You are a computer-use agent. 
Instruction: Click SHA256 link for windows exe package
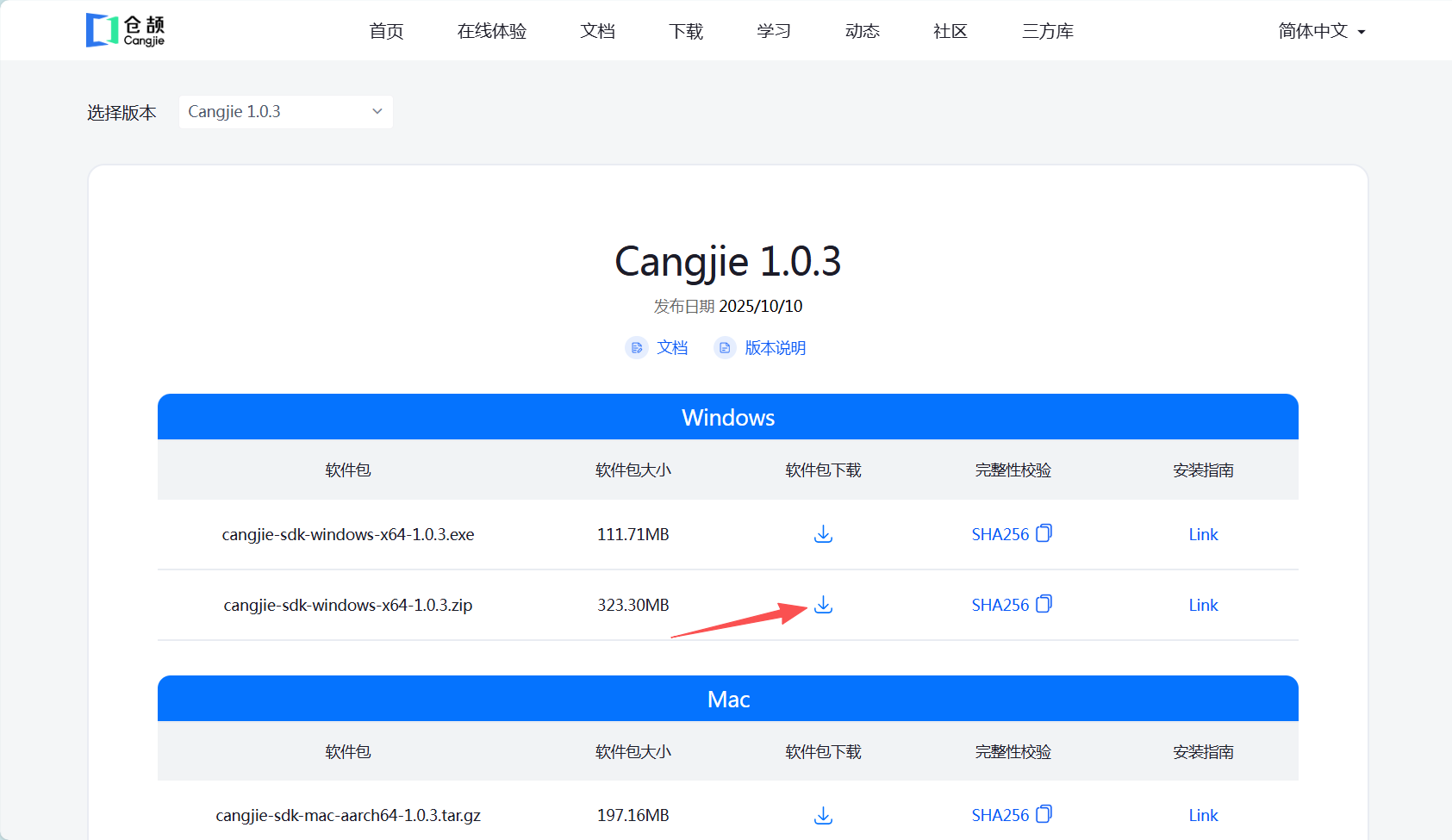1000,534
